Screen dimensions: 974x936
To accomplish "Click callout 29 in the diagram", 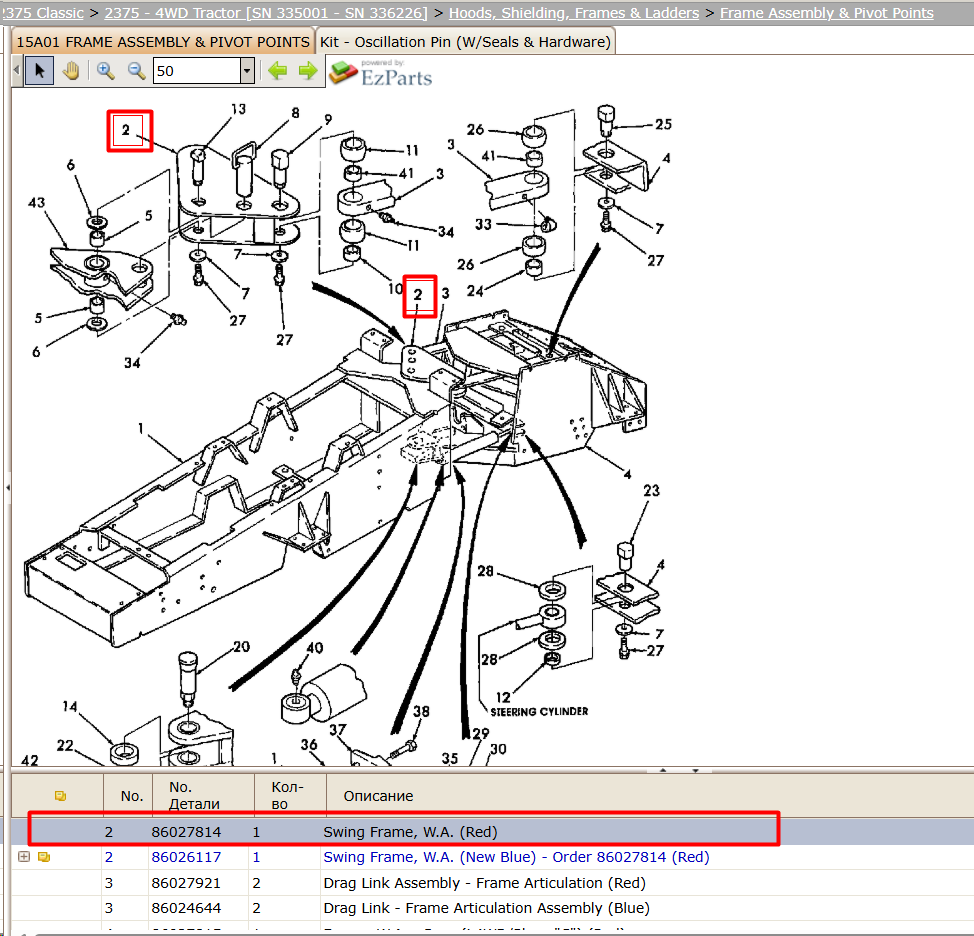I will tap(481, 734).
